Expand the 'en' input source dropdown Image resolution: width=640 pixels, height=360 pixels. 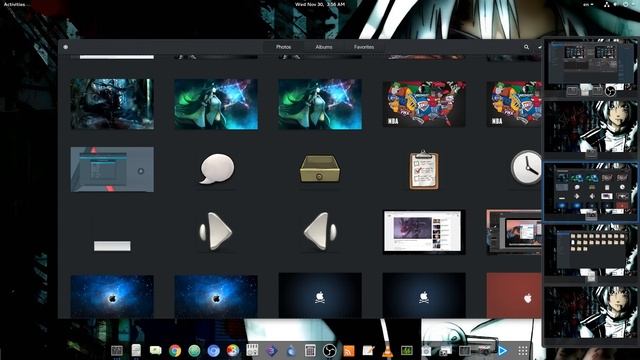588,4
